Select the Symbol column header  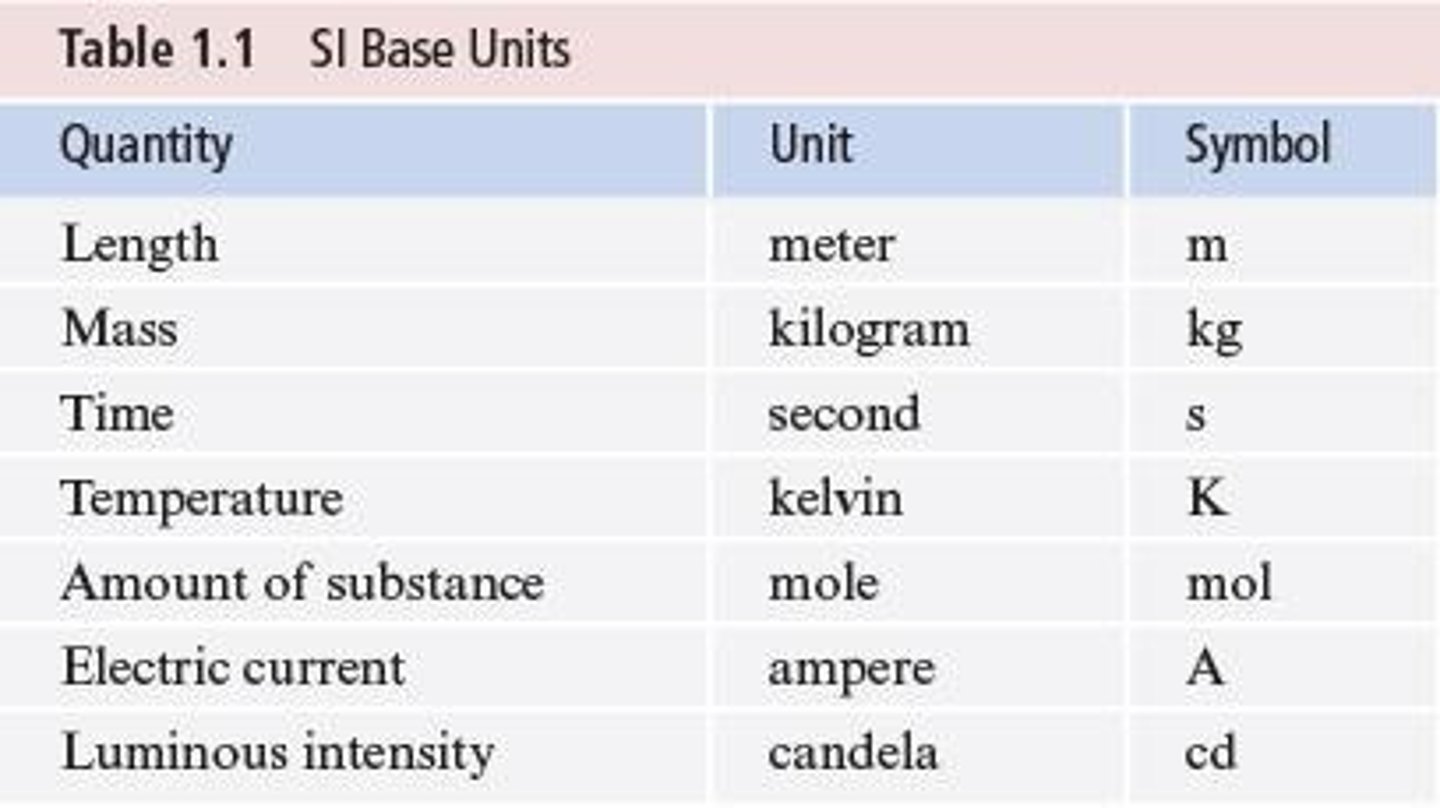(1258, 146)
